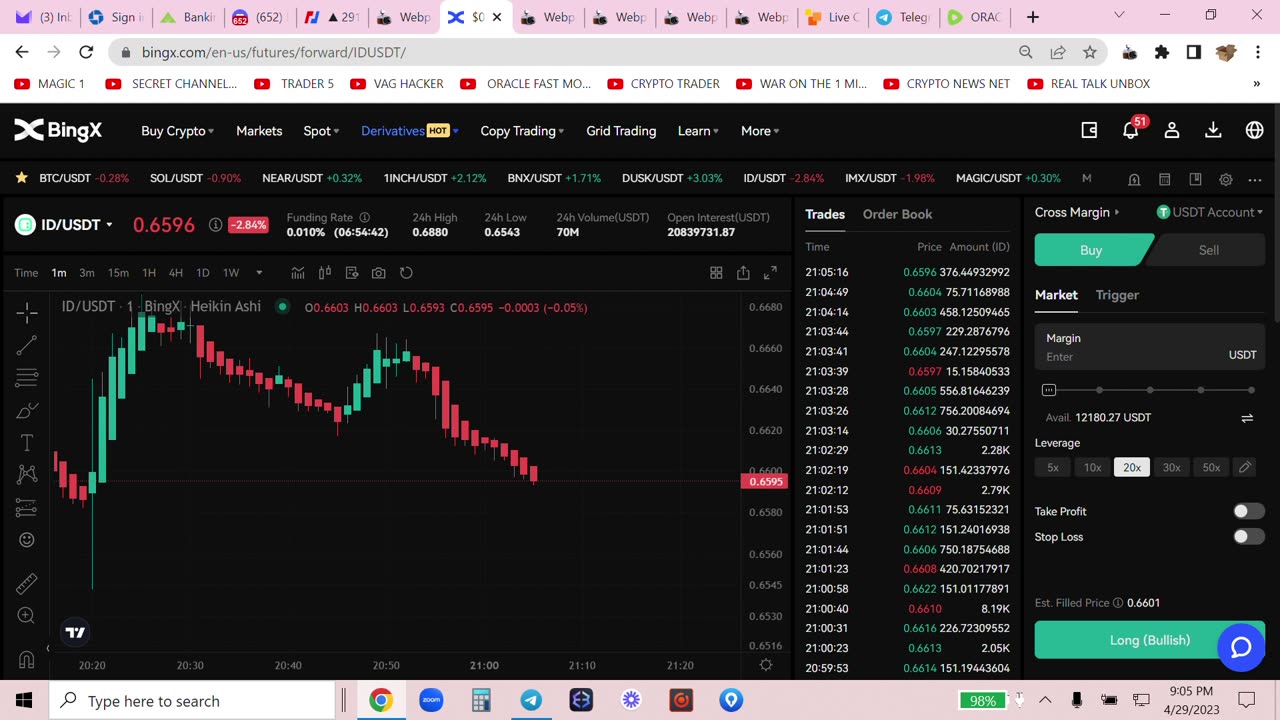Screen dimensions: 1280x720
Task: Expand more timeframes dropdown arrow
Action: coord(259,273)
